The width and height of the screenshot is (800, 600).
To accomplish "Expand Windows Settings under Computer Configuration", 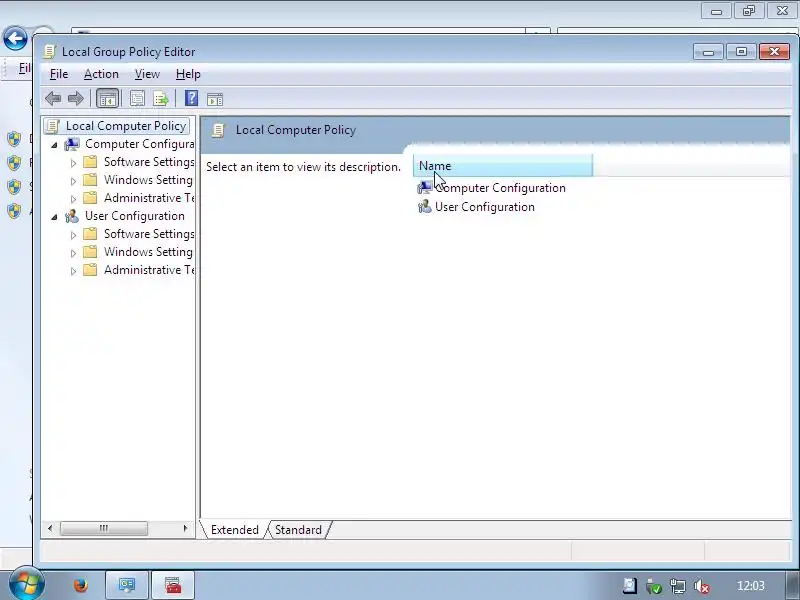I will [x=73, y=181].
